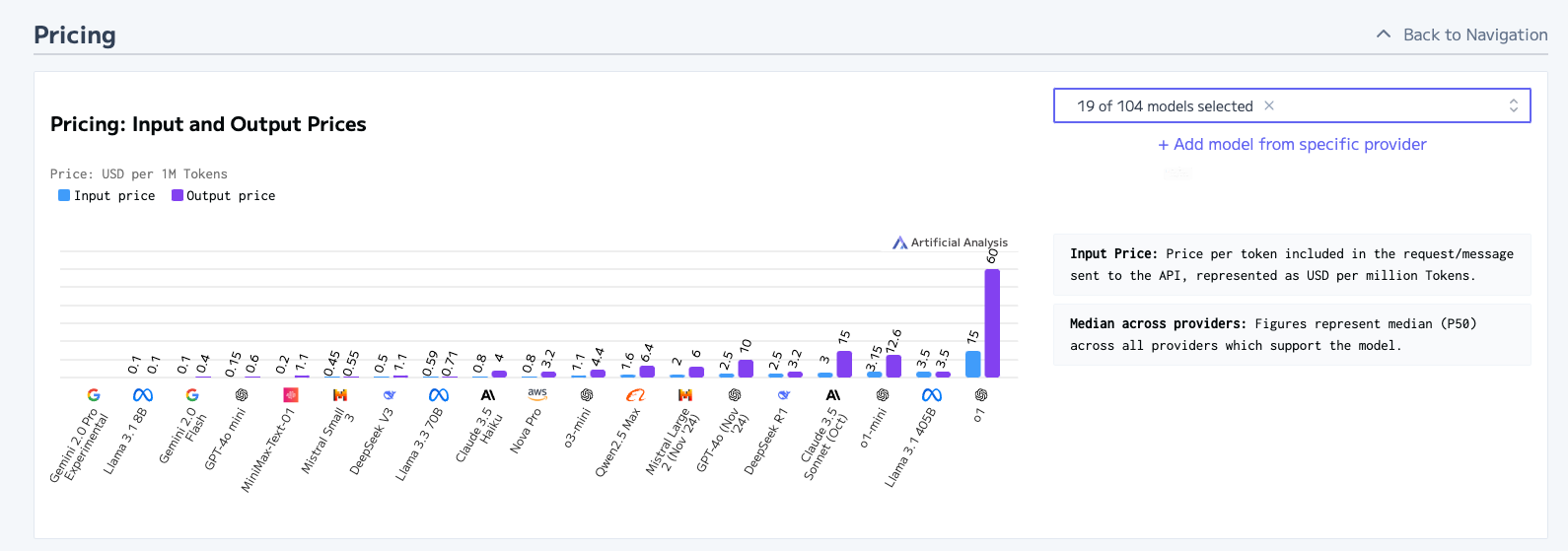Click the MiniMax-Text-01 logo icon
1568x551 pixels.
pyautogui.click(x=291, y=395)
